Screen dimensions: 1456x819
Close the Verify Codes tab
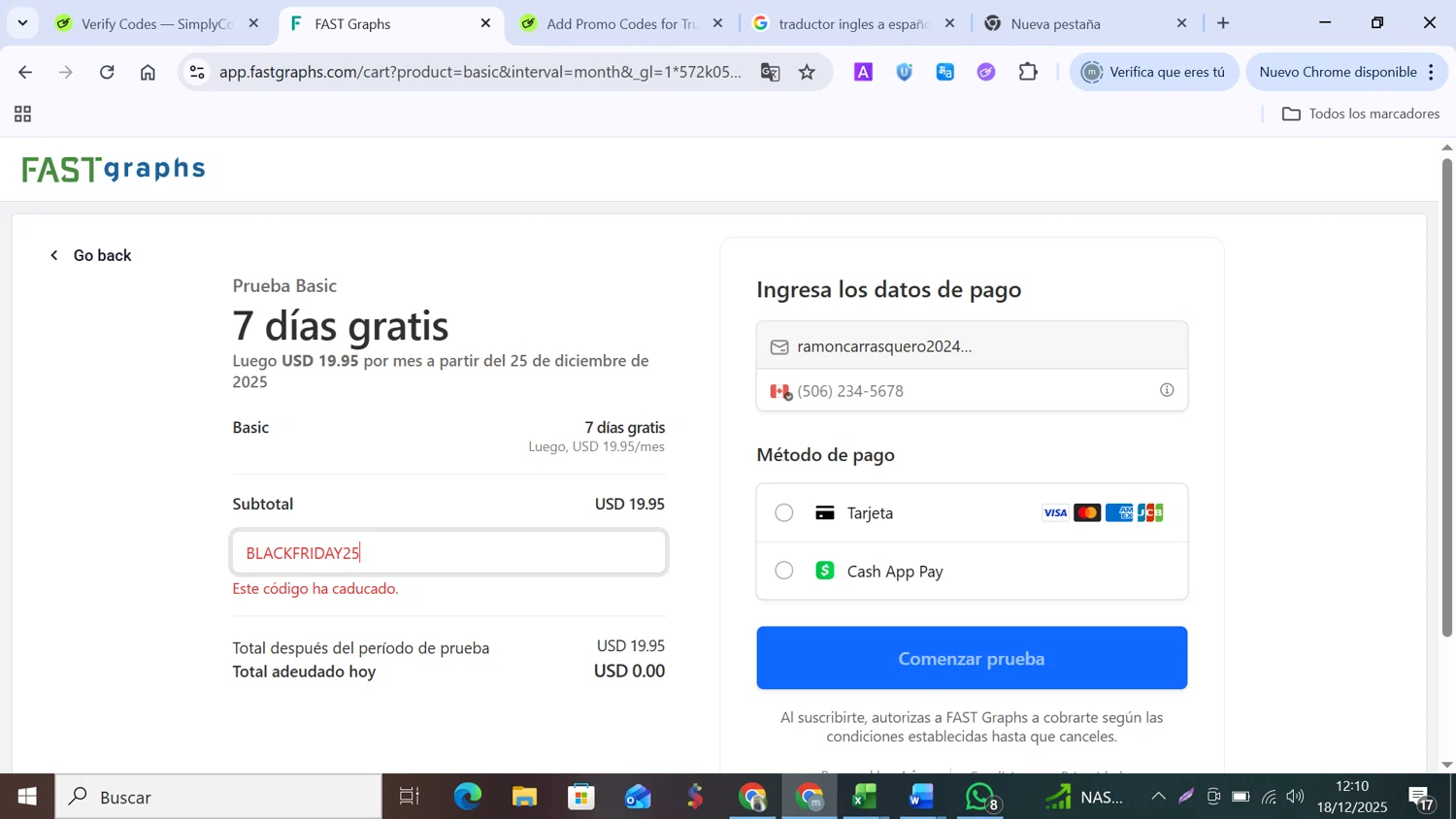(x=253, y=23)
